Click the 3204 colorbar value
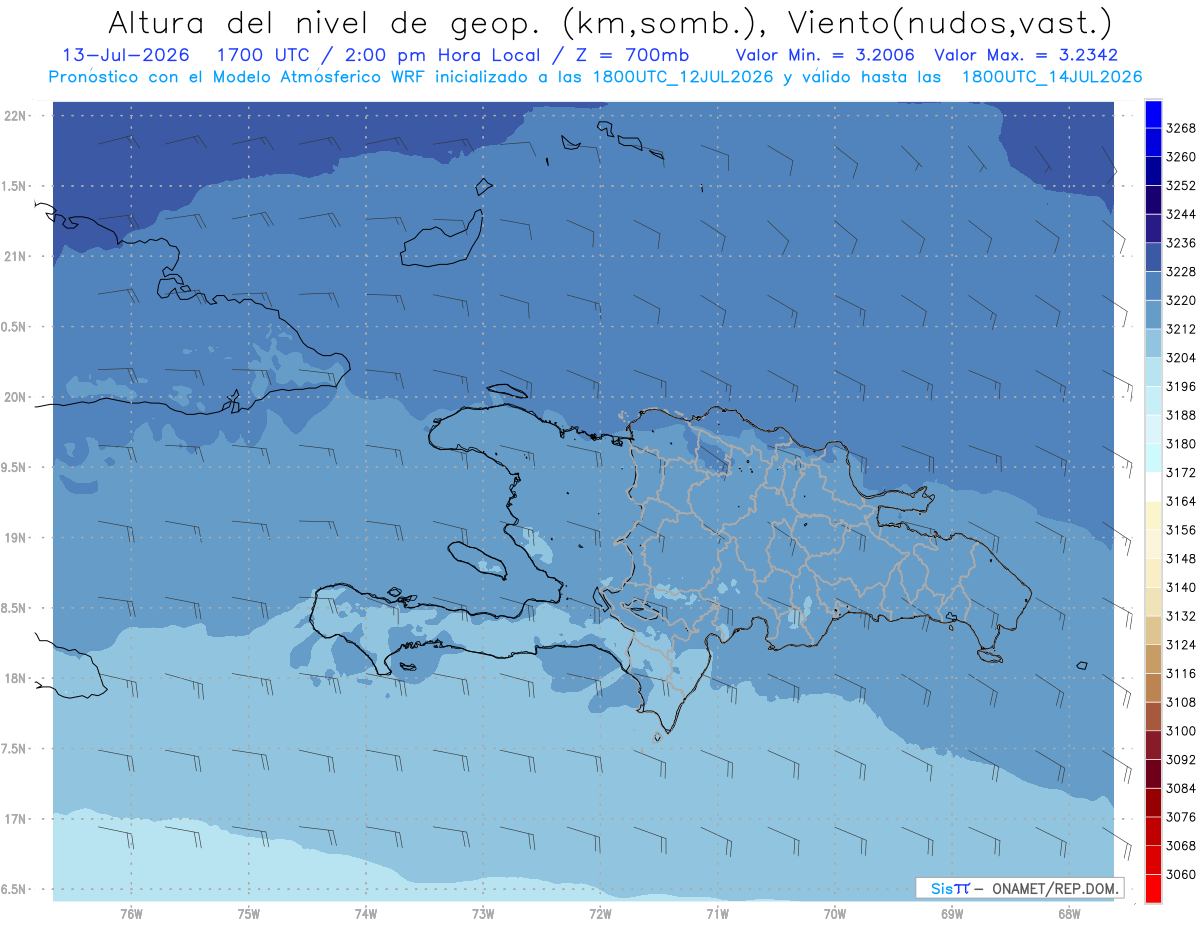This screenshot has width=1200, height=927. [1180, 358]
